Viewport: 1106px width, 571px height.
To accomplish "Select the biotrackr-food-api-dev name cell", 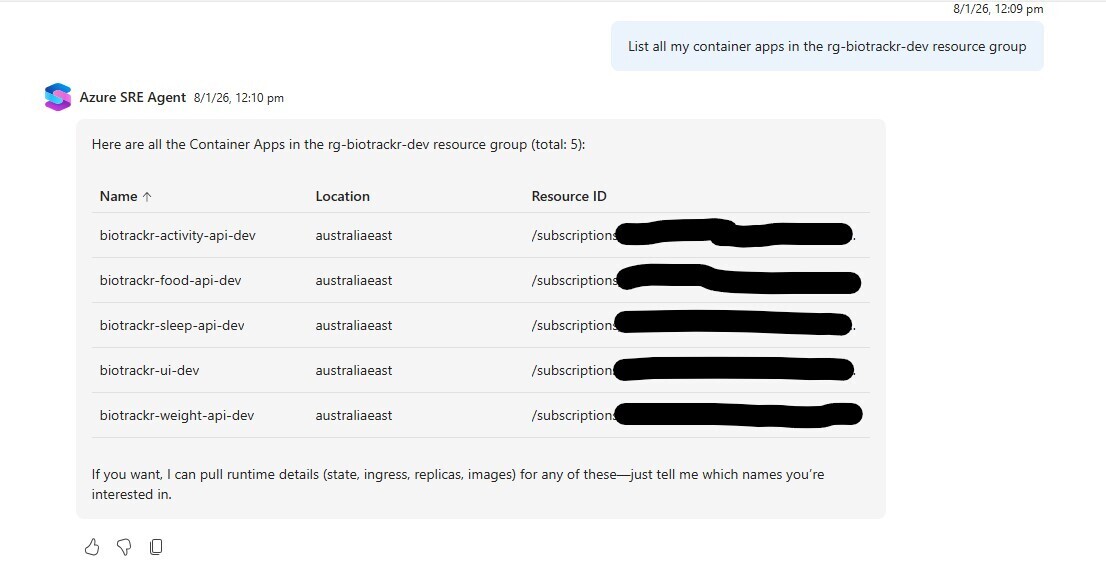I will pyautogui.click(x=170, y=280).
